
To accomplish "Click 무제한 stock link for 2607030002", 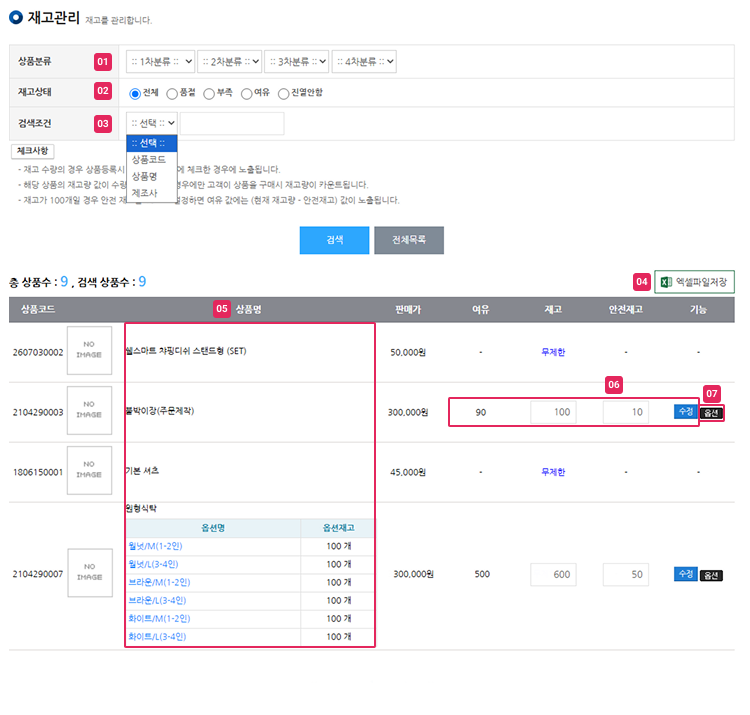I will (x=553, y=352).
